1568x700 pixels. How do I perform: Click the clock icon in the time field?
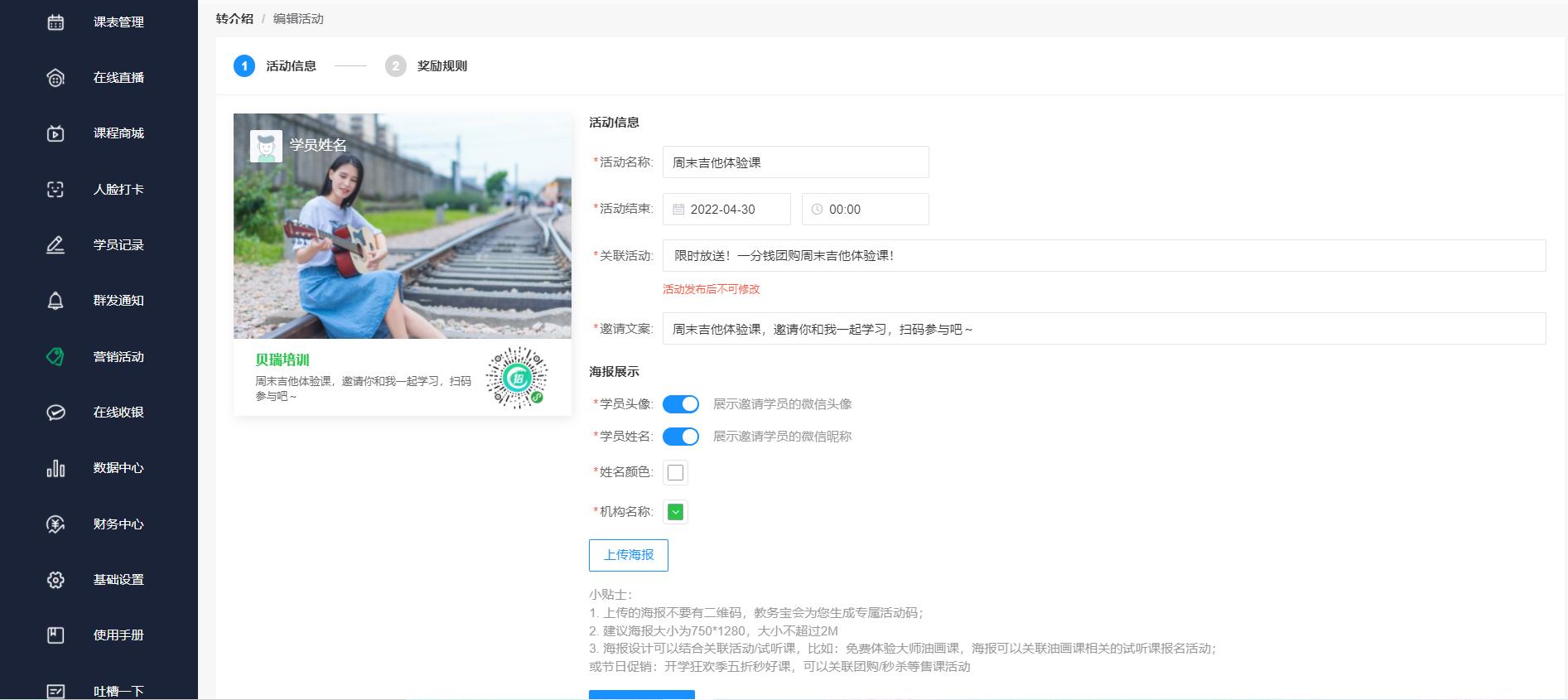(x=817, y=210)
